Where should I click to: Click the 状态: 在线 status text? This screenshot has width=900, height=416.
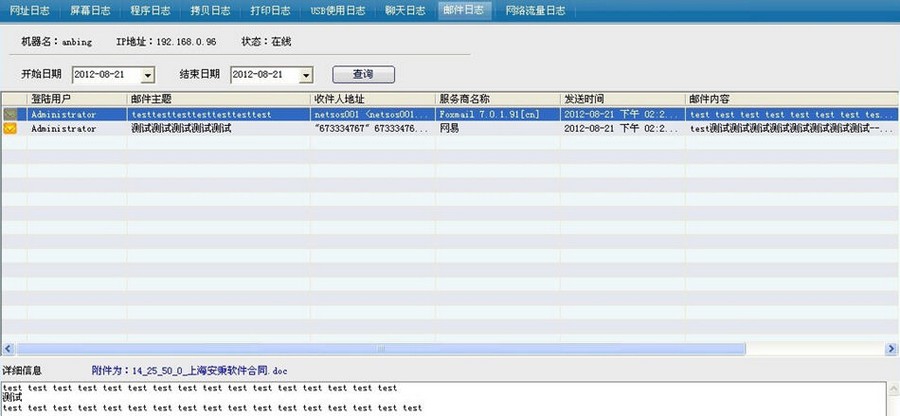click(x=266, y=42)
